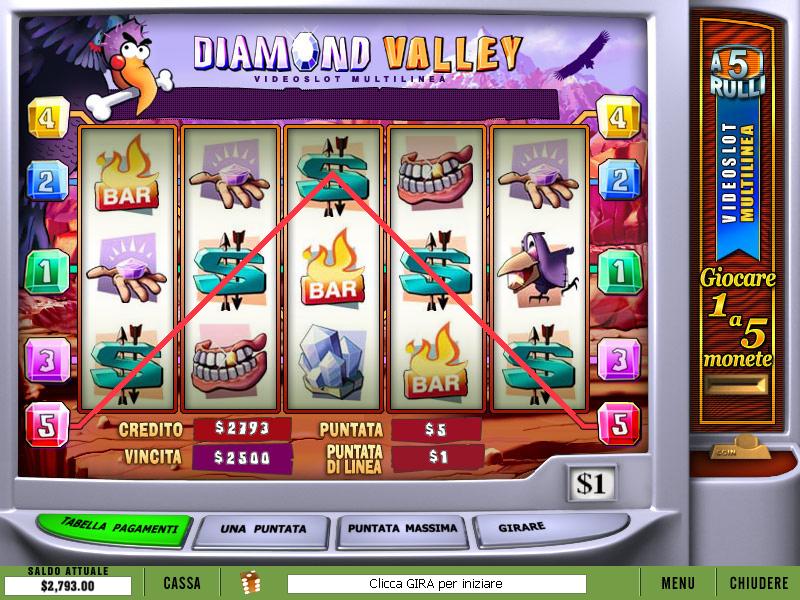Image resolution: width=800 pixels, height=600 pixels.
Task: Click the $1 coin denomination chip
Action: click(591, 483)
